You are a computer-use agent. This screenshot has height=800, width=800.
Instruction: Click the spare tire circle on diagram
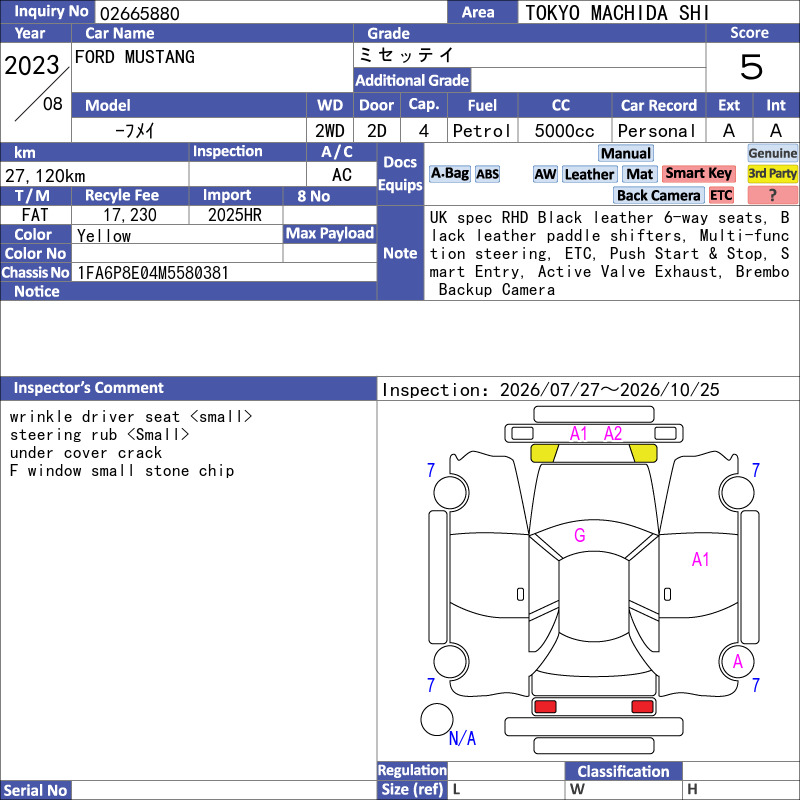coord(437,719)
